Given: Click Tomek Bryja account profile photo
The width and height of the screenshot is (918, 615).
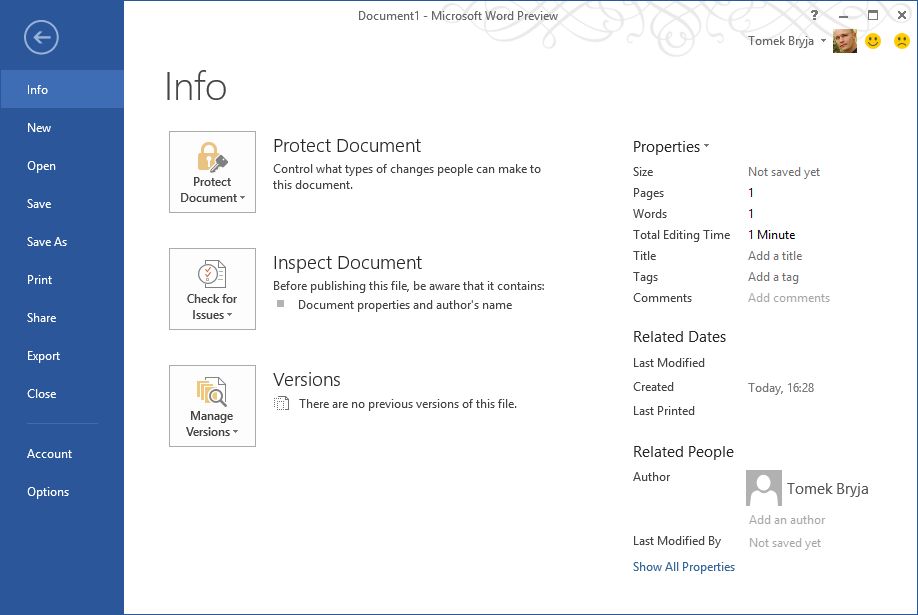Looking at the screenshot, I should 845,41.
